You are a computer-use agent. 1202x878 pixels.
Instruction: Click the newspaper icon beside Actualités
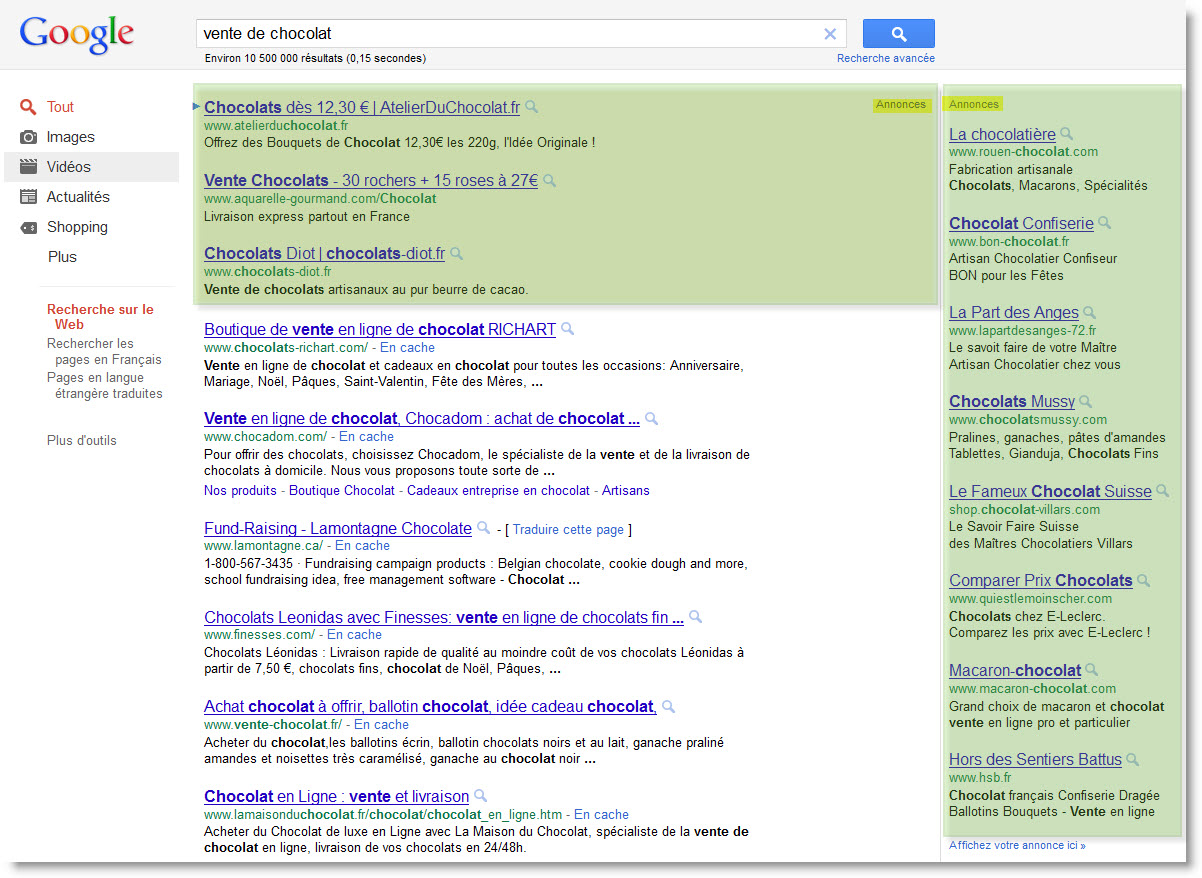pyautogui.click(x=29, y=197)
